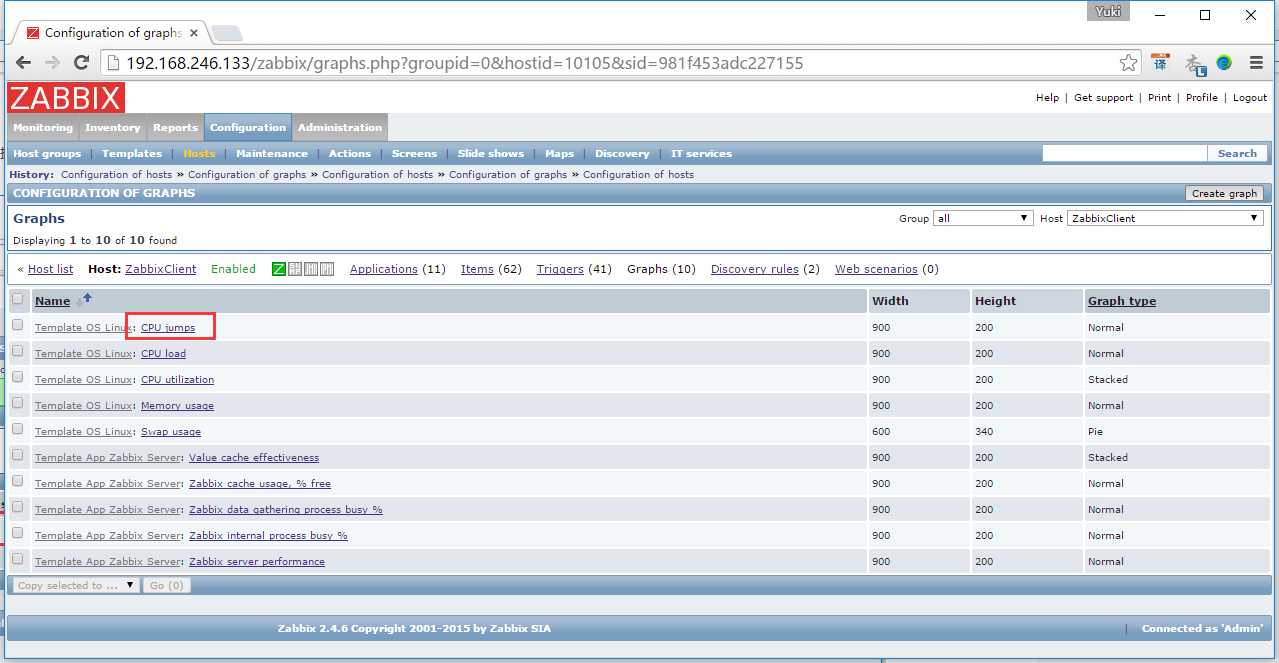Click the browser forward arrow

[x=52, y=62]
